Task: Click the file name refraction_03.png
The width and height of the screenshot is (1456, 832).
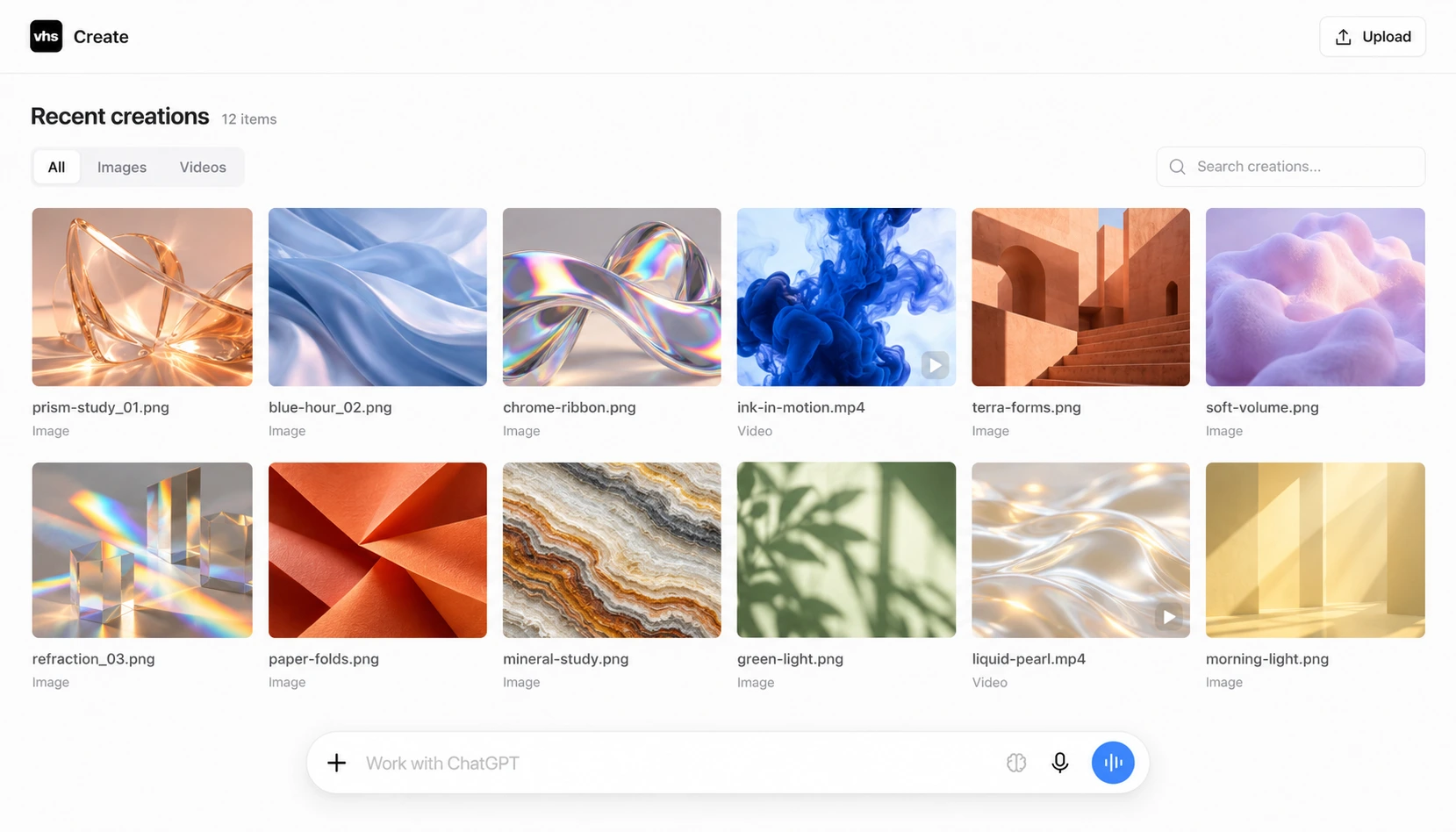Action: point(94,659)
